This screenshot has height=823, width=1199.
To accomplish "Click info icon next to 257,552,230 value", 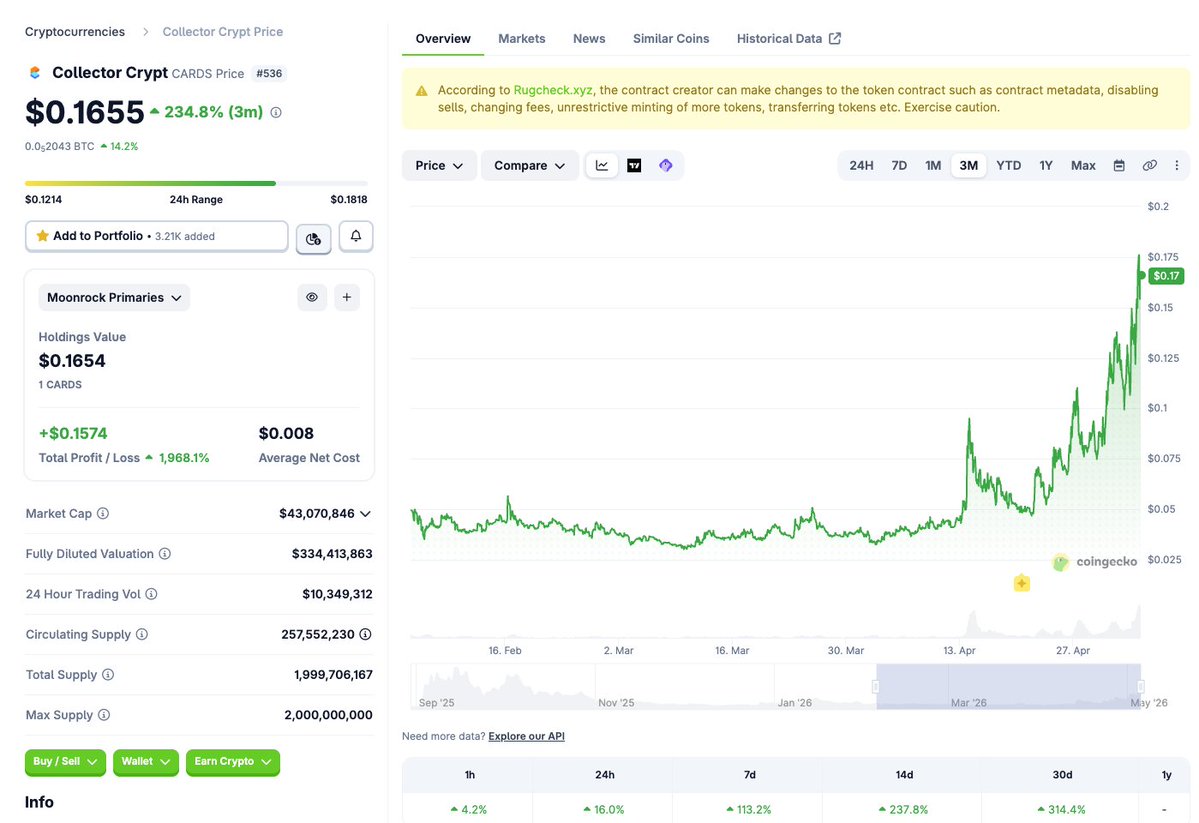I will (366, 634).
